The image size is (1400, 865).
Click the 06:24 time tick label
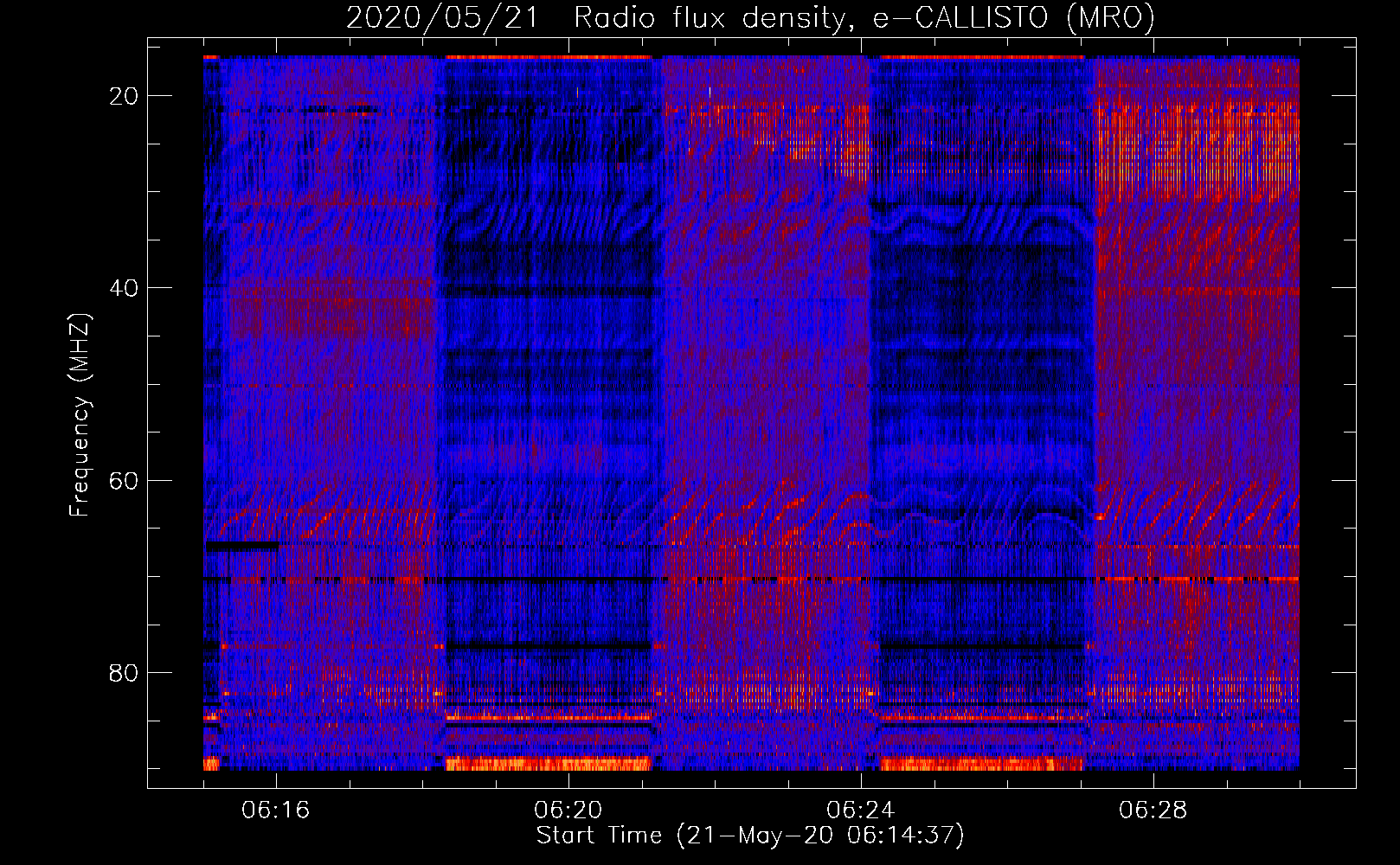pos(861,811)
